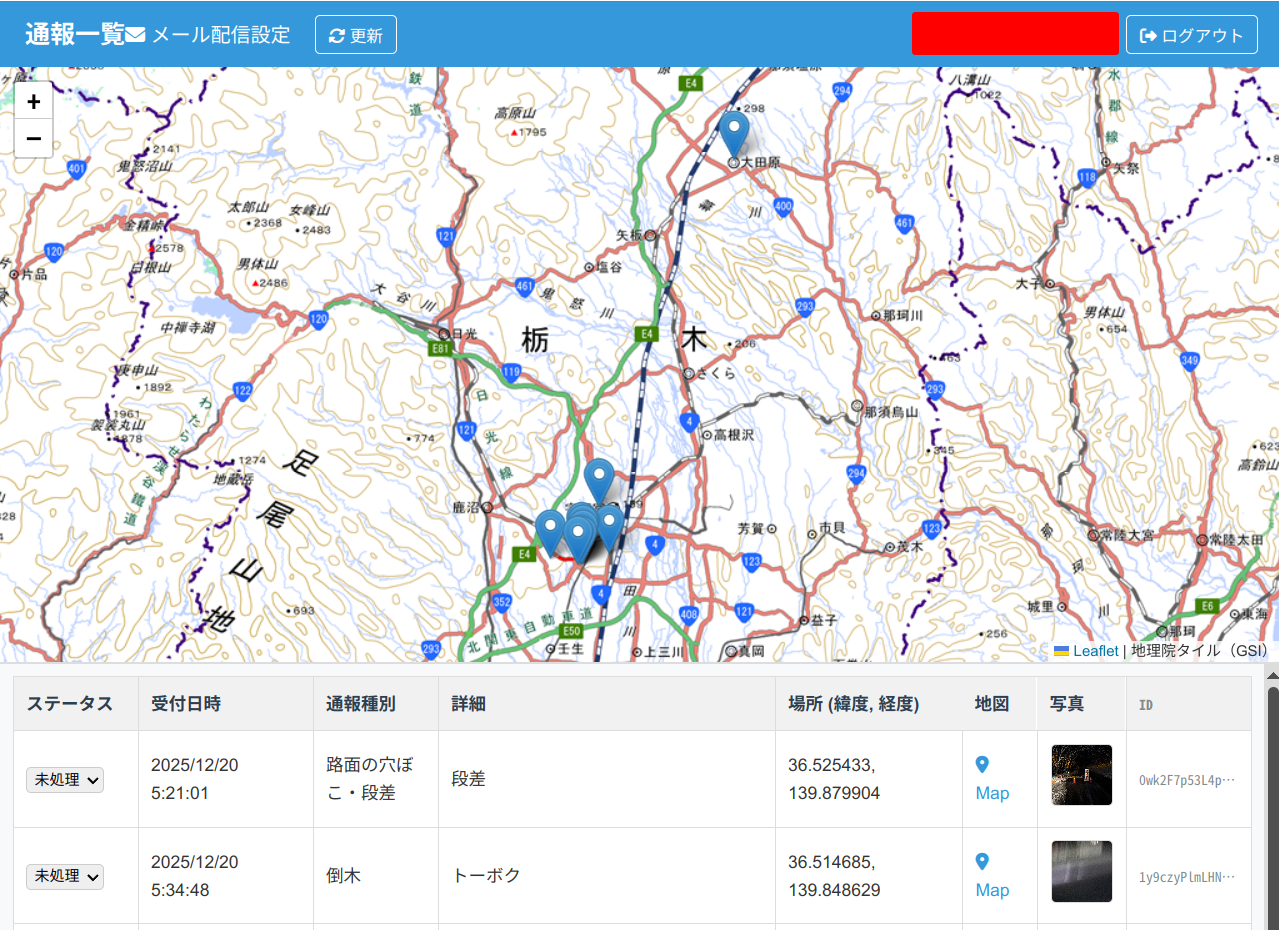Image resolution: width=1279 pixels, height=930 pixels.
Task: Click the 場所 (緯度, 経度) column header
Action: coord(869,704)
